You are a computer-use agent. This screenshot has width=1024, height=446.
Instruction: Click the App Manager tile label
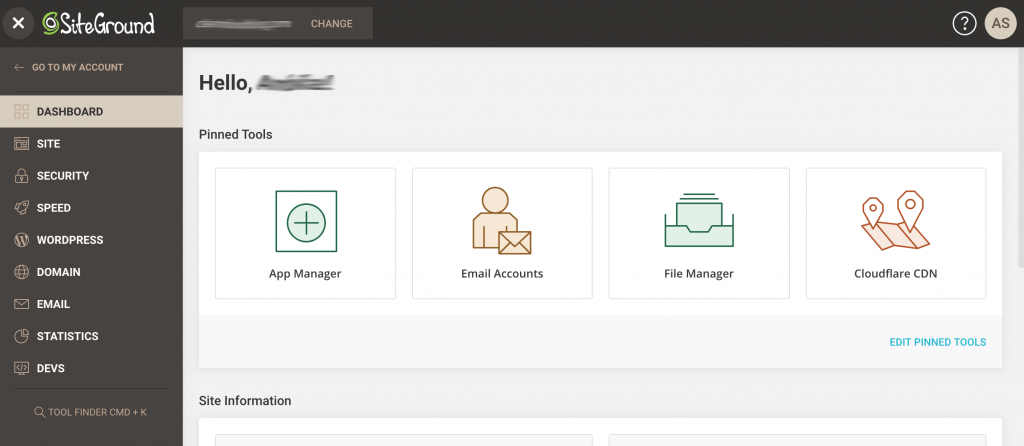pos(305,274)
